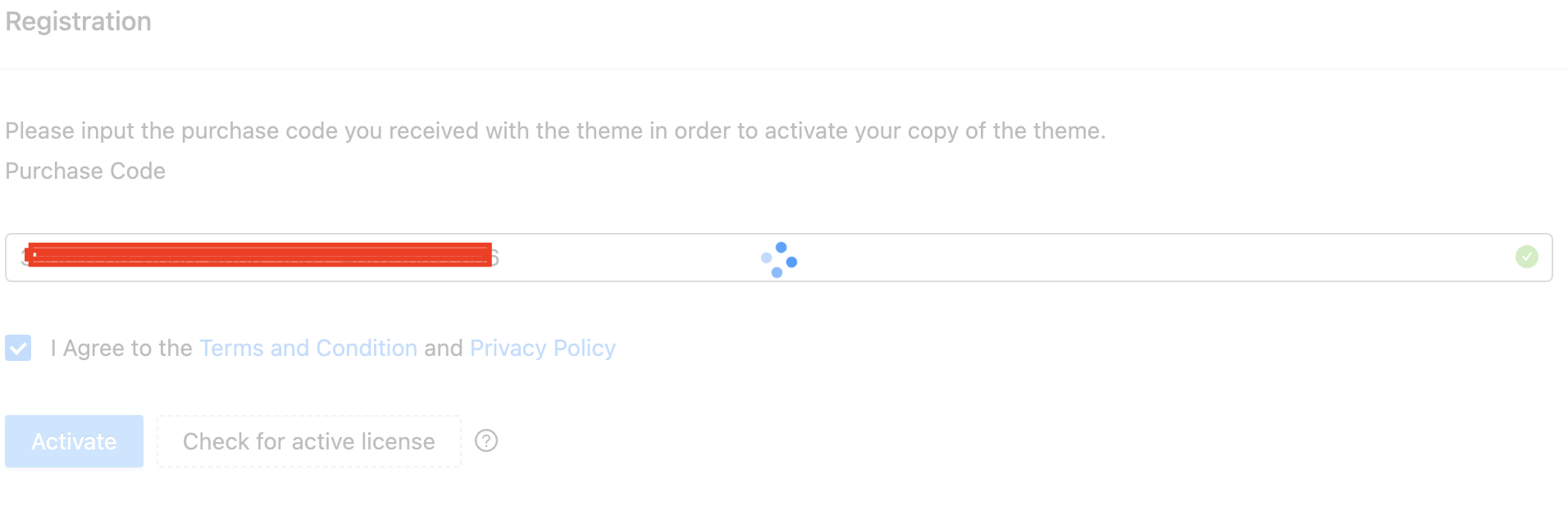Click the blue loading spinner dots

click(779, 260)
